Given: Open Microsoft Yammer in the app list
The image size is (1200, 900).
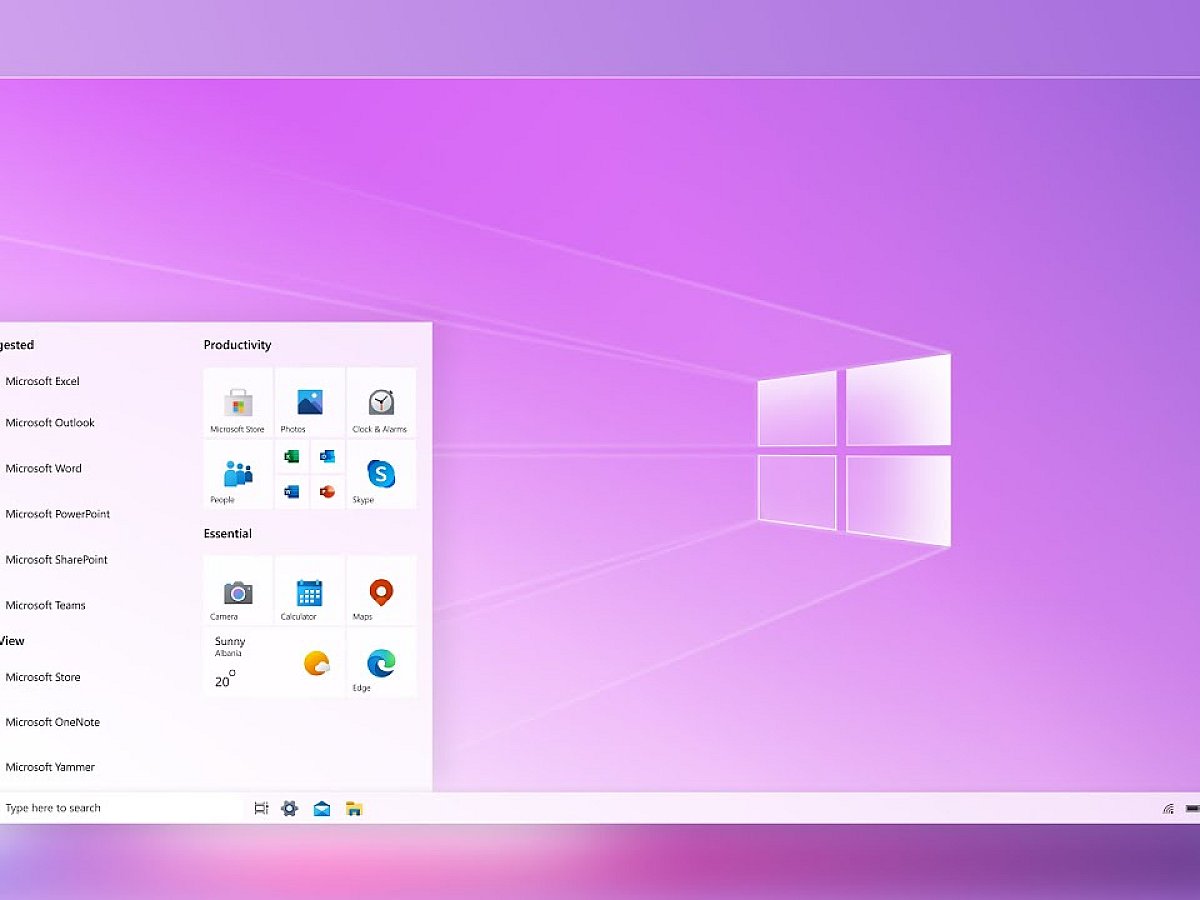Looking at the screenshot, I should pos(50,767).
